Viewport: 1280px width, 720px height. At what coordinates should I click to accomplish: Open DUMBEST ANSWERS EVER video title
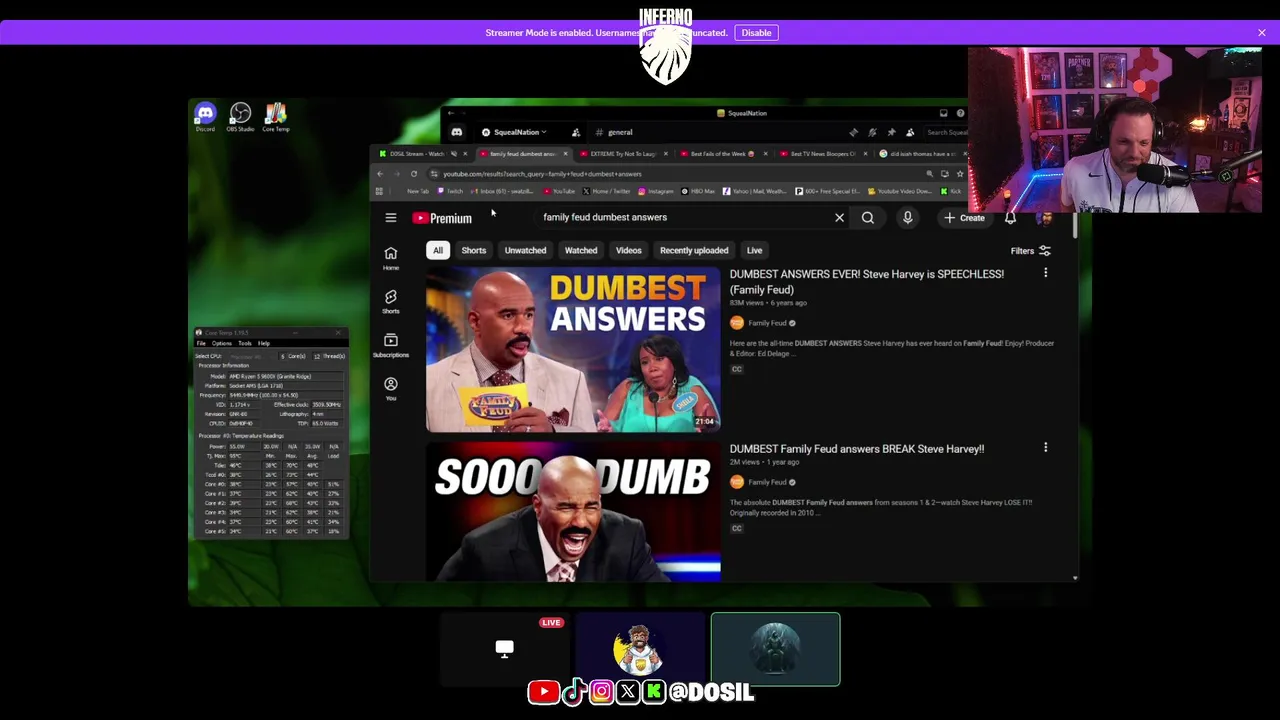click(x=867, y=282)
